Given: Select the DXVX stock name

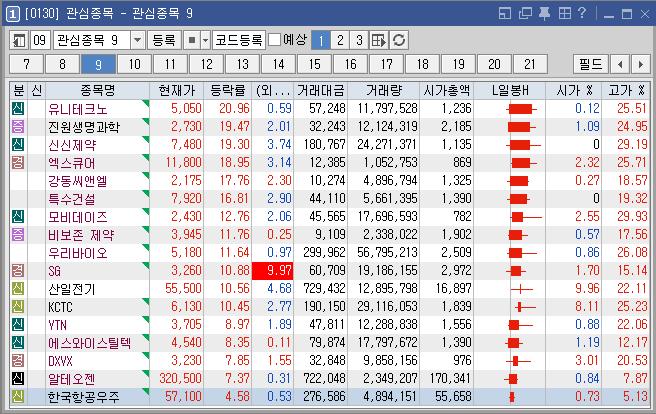Looking at the screenshot, I should pos(60,361).
